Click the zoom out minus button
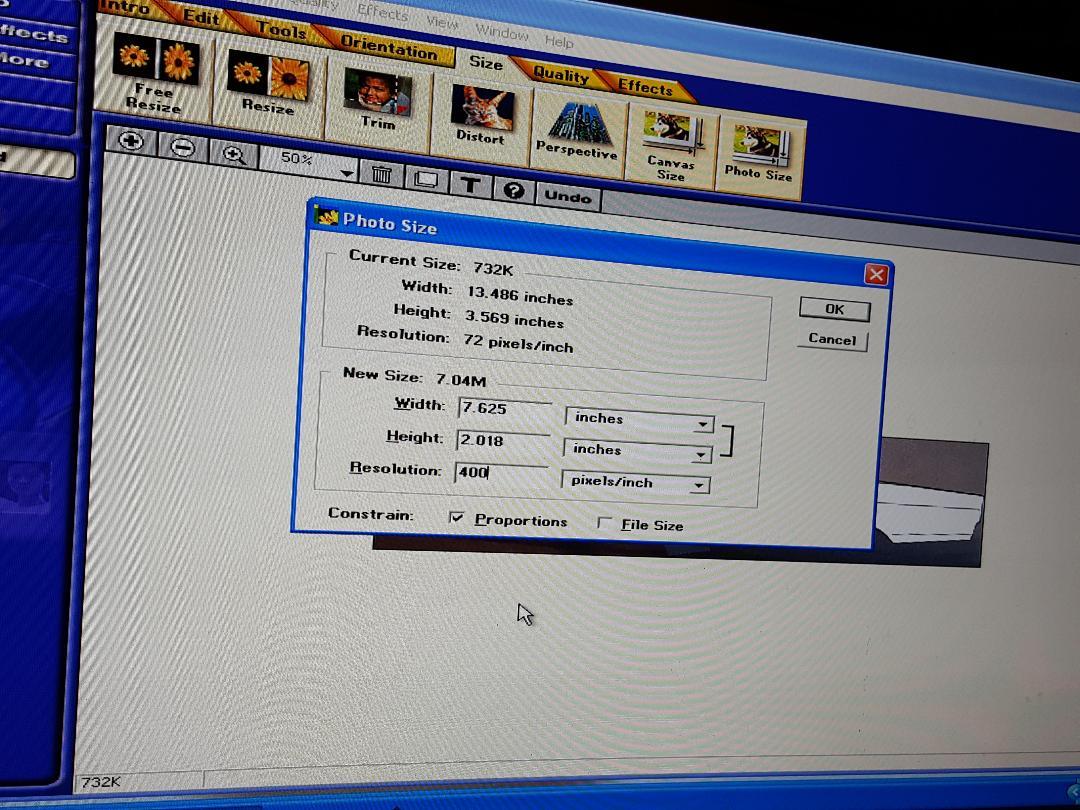The width and height of the screenshot is (1080, 810). pos(183,147)
